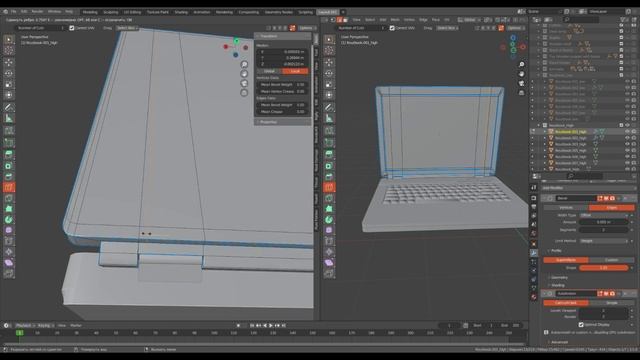Select the Scale tool in left viewport
The image size is (640, 360).
[9, 84]
